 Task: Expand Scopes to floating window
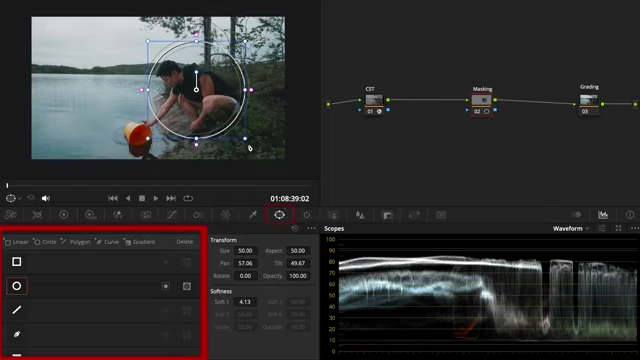click(618, 229)
